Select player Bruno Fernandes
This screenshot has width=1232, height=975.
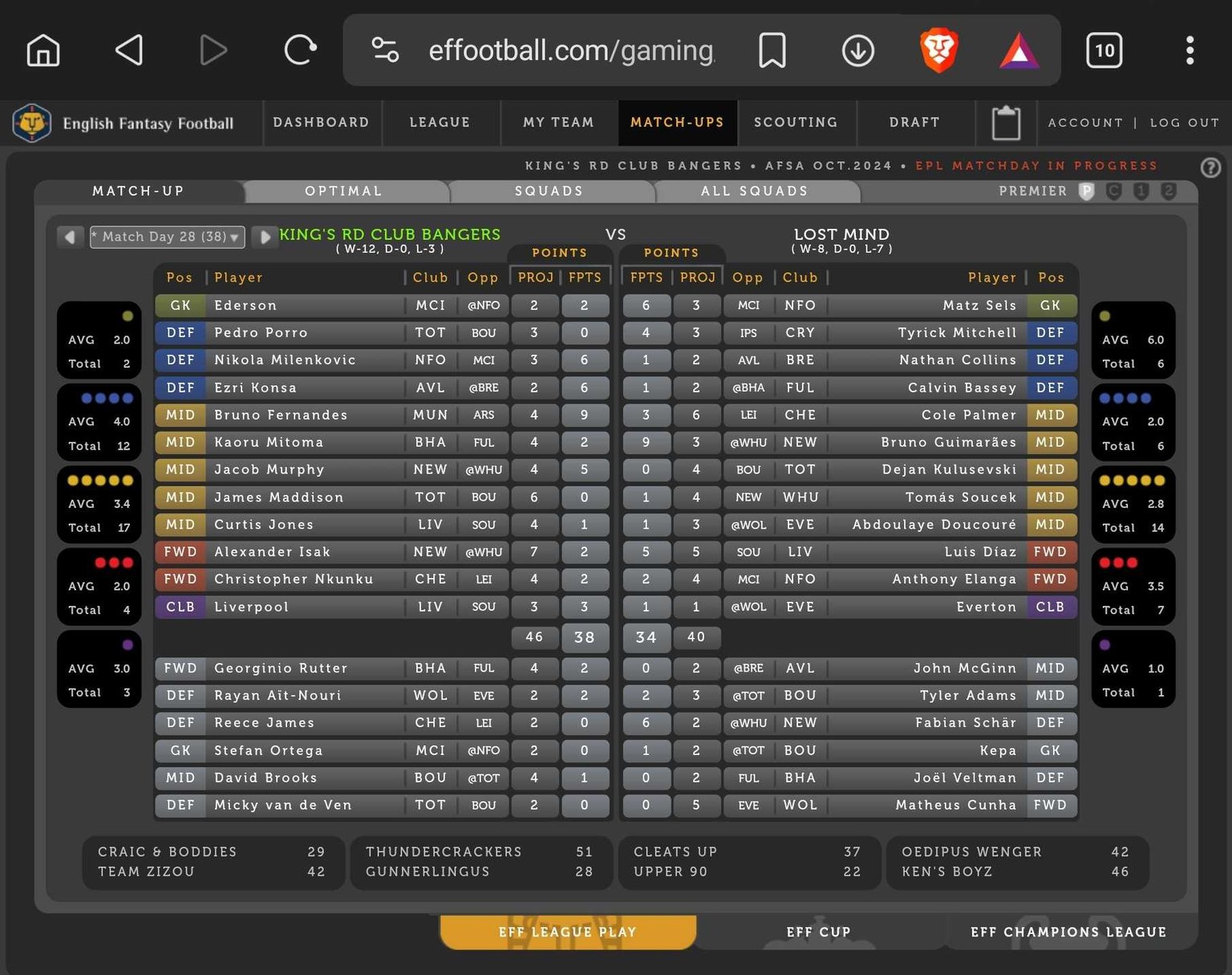point(281,415)
